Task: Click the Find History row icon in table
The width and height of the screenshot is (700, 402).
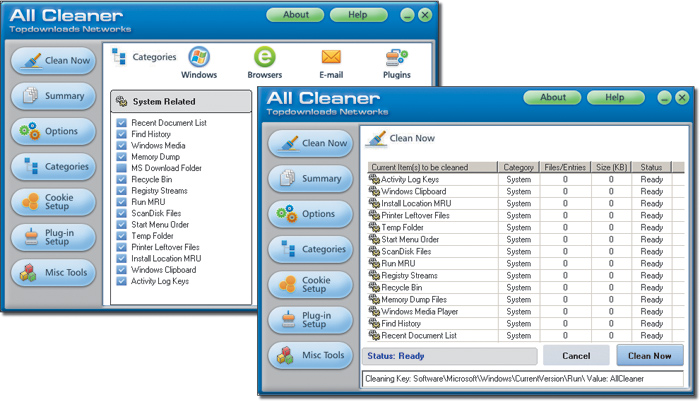Action: click(374, 323)
